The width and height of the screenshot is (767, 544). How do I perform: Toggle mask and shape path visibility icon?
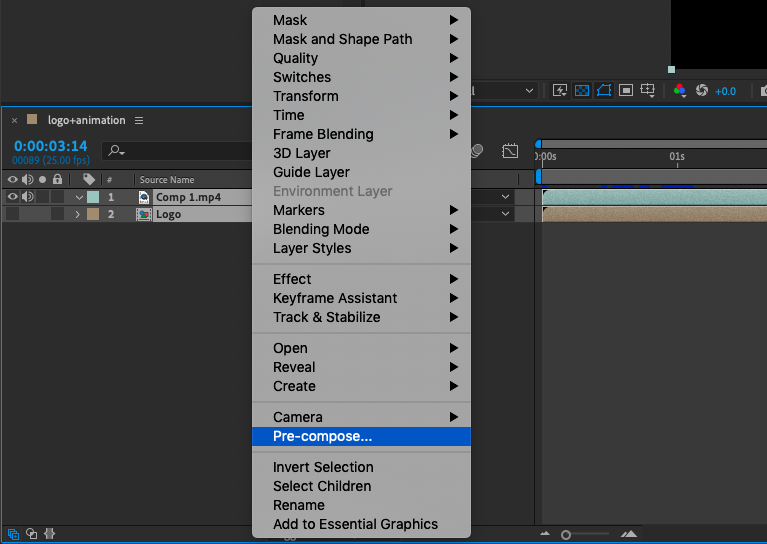pyautogui.click(x=604, y=90)
